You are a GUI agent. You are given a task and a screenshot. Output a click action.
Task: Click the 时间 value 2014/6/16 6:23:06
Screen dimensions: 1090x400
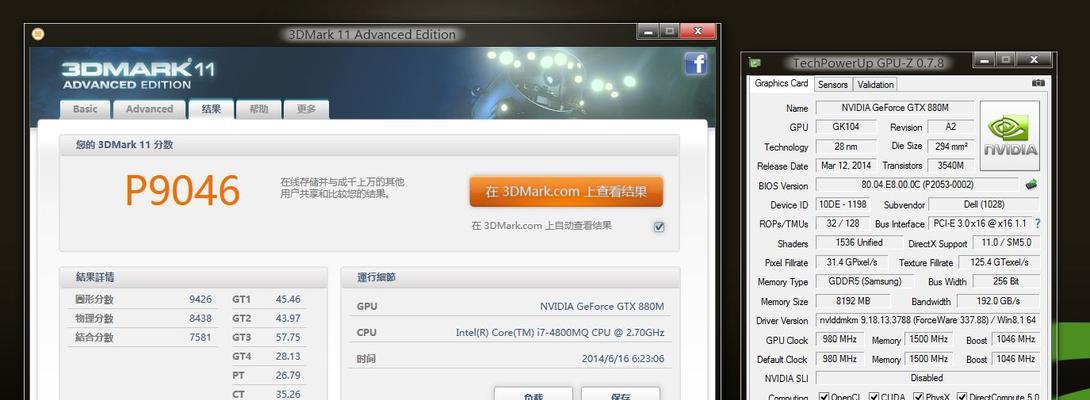[623, 359]
